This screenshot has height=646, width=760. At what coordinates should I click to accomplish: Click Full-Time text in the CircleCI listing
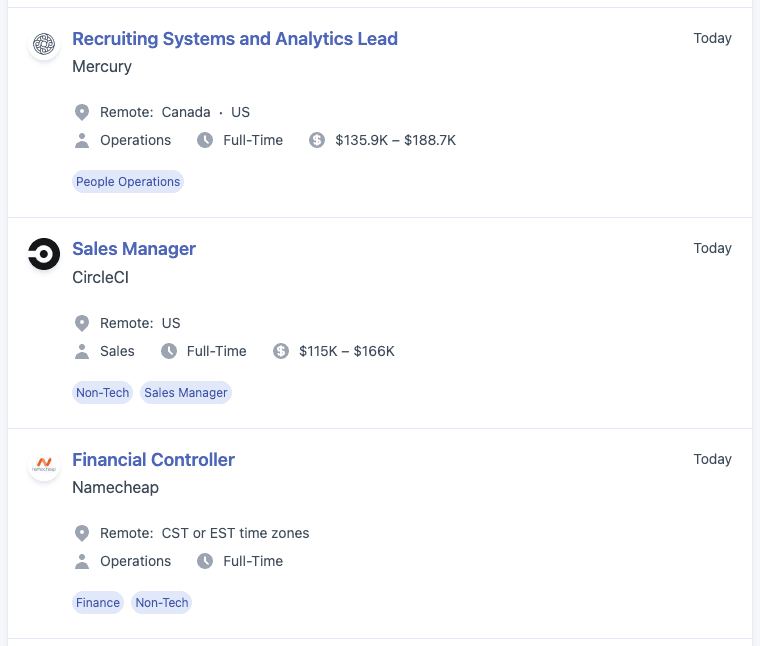(217, 351)
